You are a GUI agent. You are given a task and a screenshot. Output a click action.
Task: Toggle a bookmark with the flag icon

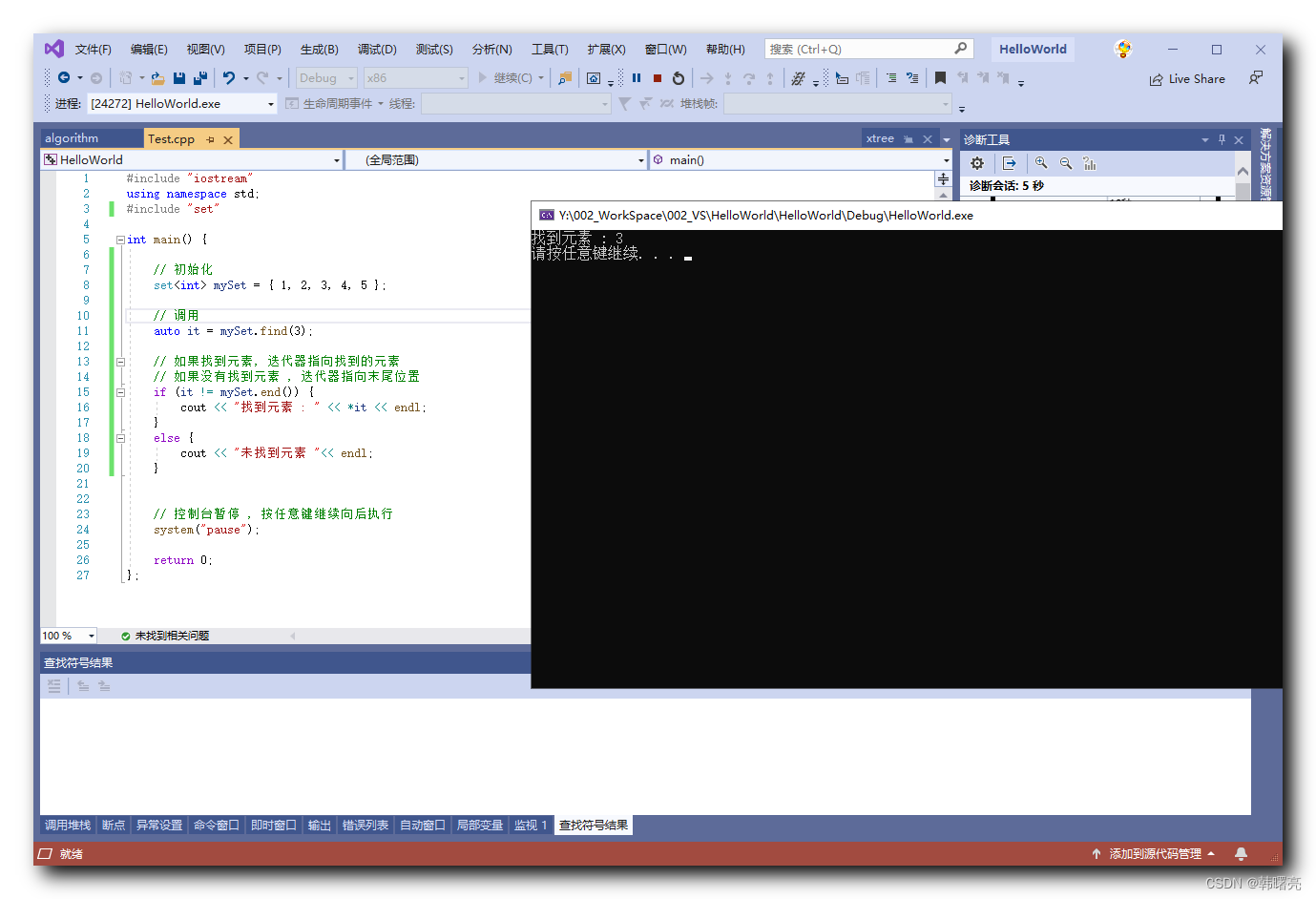[x=940, y=77]
